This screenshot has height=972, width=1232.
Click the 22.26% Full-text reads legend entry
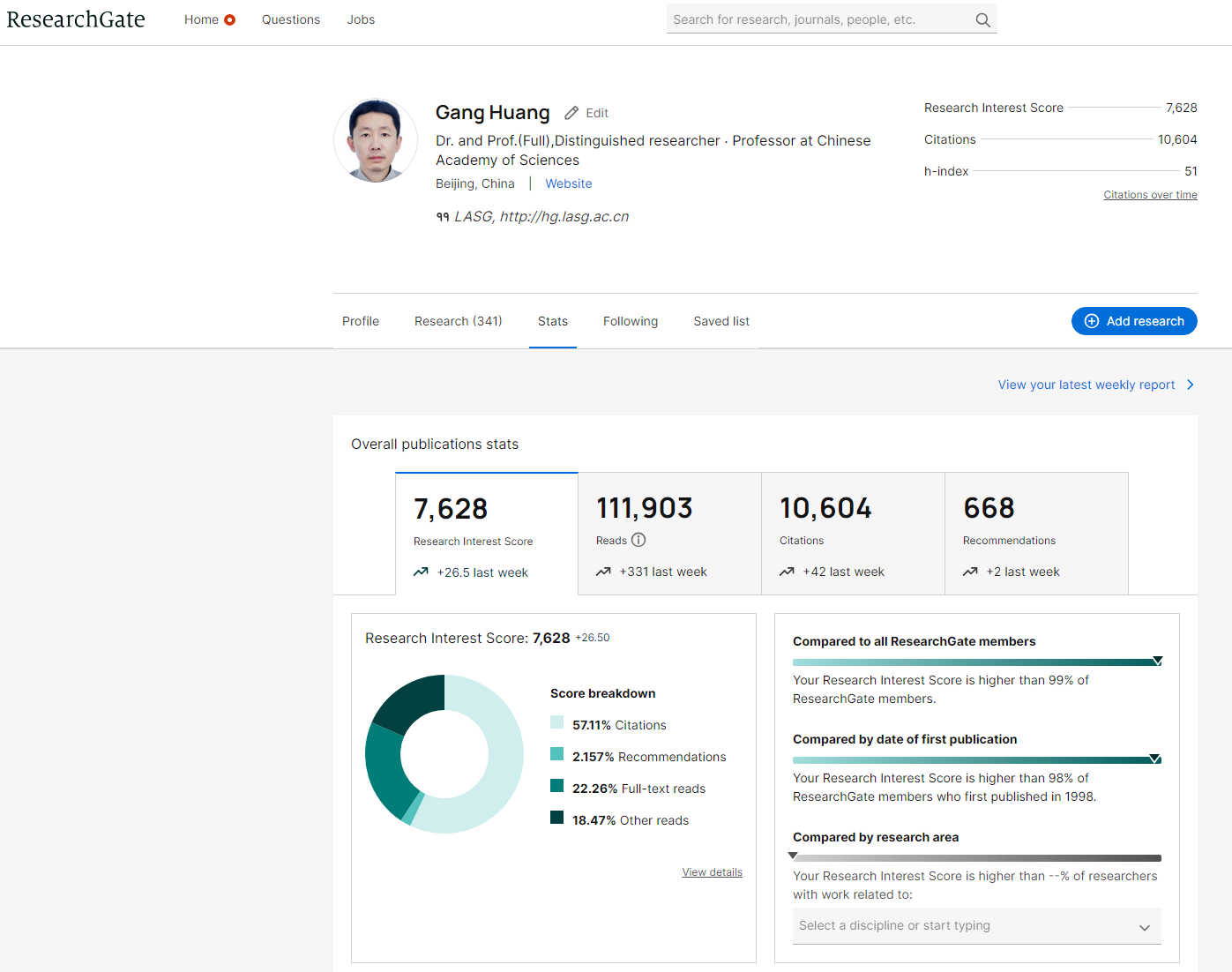click(638, 789)
